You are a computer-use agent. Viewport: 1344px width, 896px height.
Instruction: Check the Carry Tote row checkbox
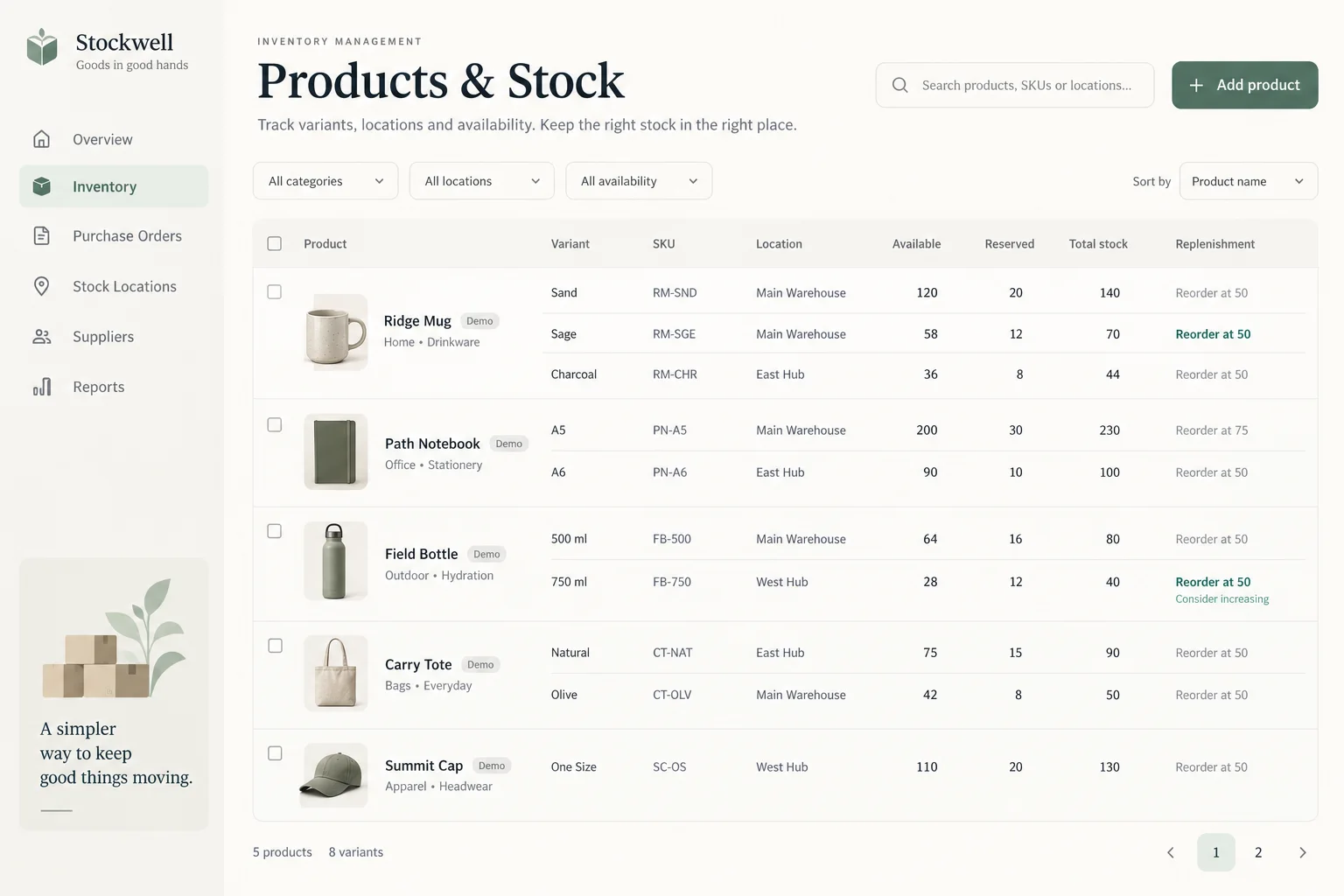click(275, 646)
